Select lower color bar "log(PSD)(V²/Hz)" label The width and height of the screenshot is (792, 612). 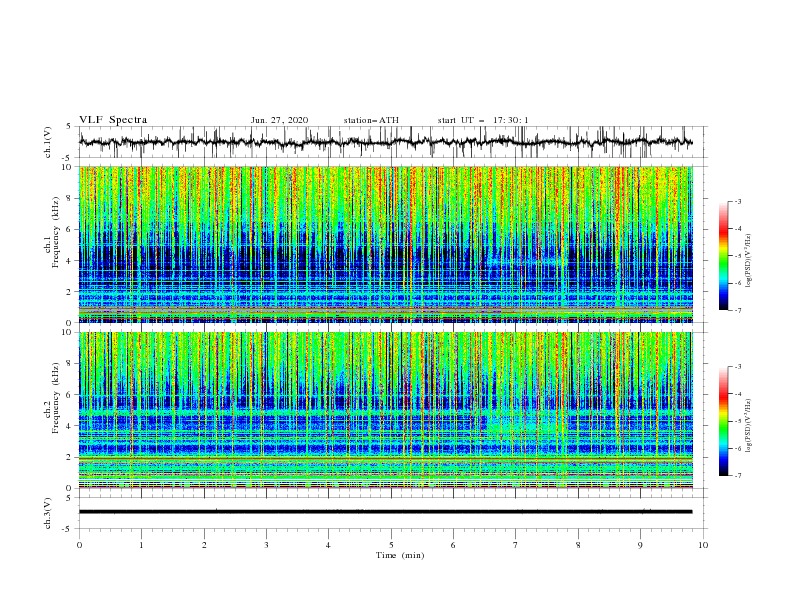749,426
